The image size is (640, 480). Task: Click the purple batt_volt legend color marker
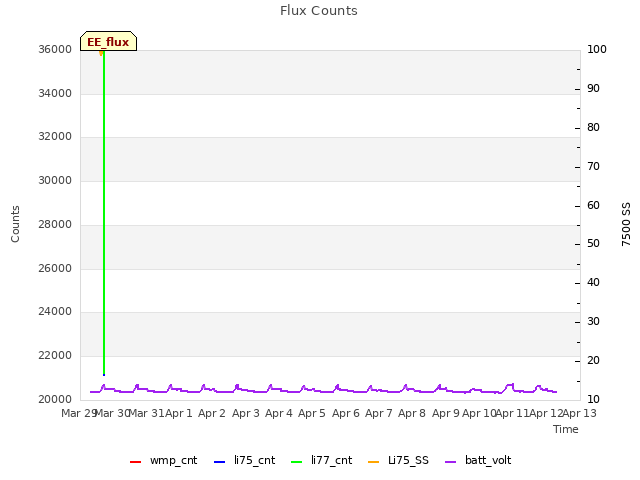point(451,462)
